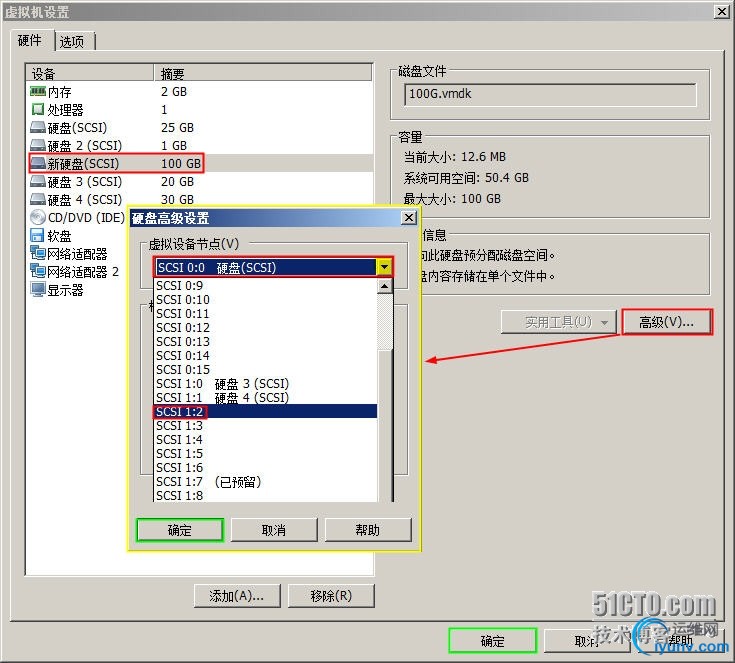This screenshot has width=735, height=663.
Task: Click the 硬盘 4 (SCSI) disk icon
Action: pos(38,199)
